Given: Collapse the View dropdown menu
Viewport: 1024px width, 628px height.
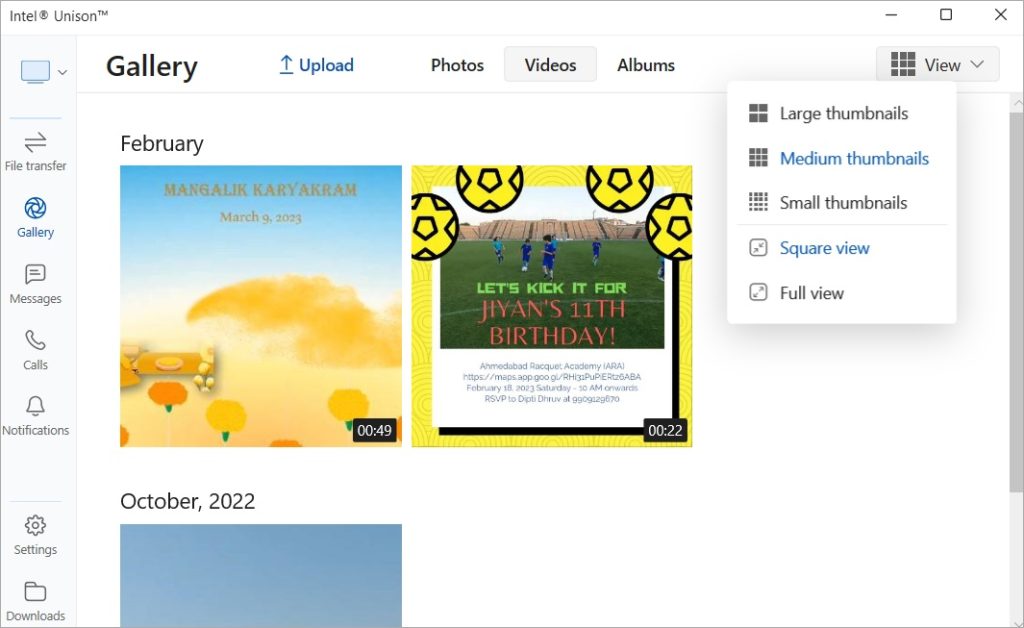Looking at the screenshot, I should point(937,65).
